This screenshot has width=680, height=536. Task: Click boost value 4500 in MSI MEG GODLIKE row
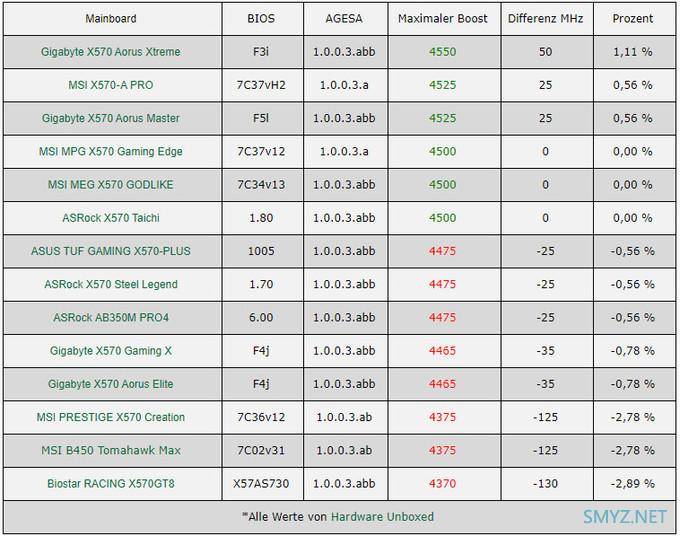[443, 185]
